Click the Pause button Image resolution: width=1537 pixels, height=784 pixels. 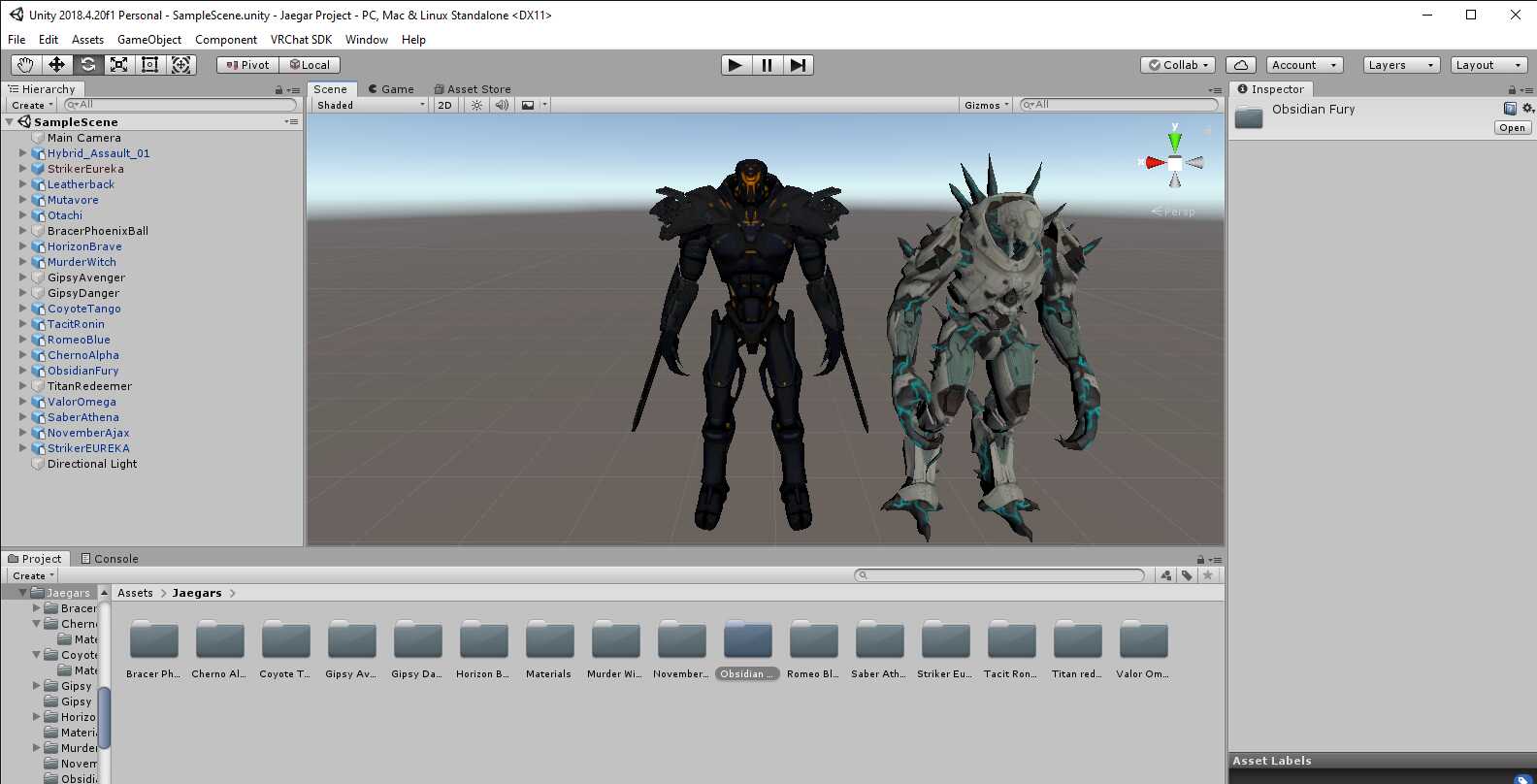pyautogui.click(x=767, y=65)
